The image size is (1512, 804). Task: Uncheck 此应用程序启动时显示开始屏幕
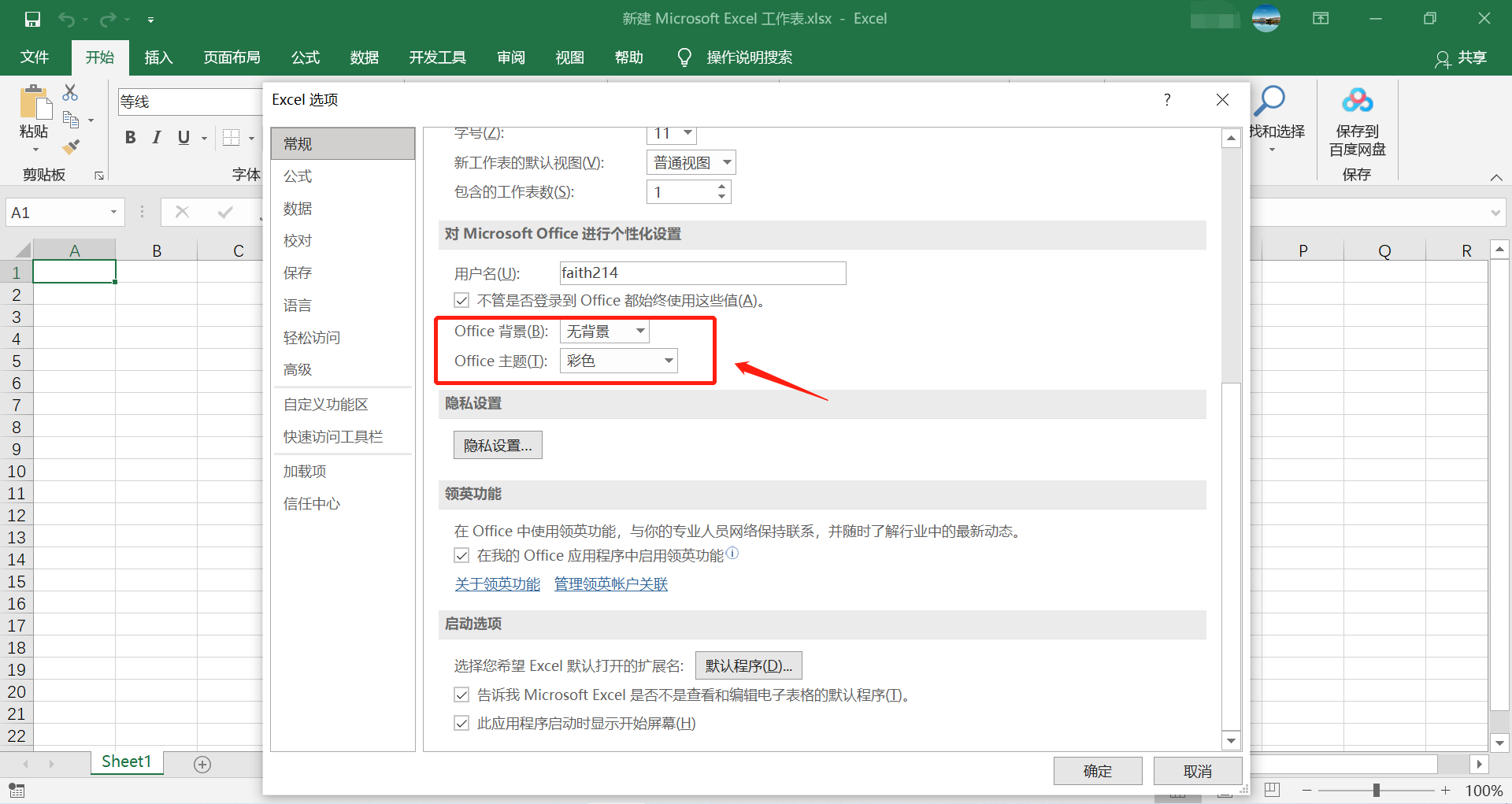click(461, 722)
